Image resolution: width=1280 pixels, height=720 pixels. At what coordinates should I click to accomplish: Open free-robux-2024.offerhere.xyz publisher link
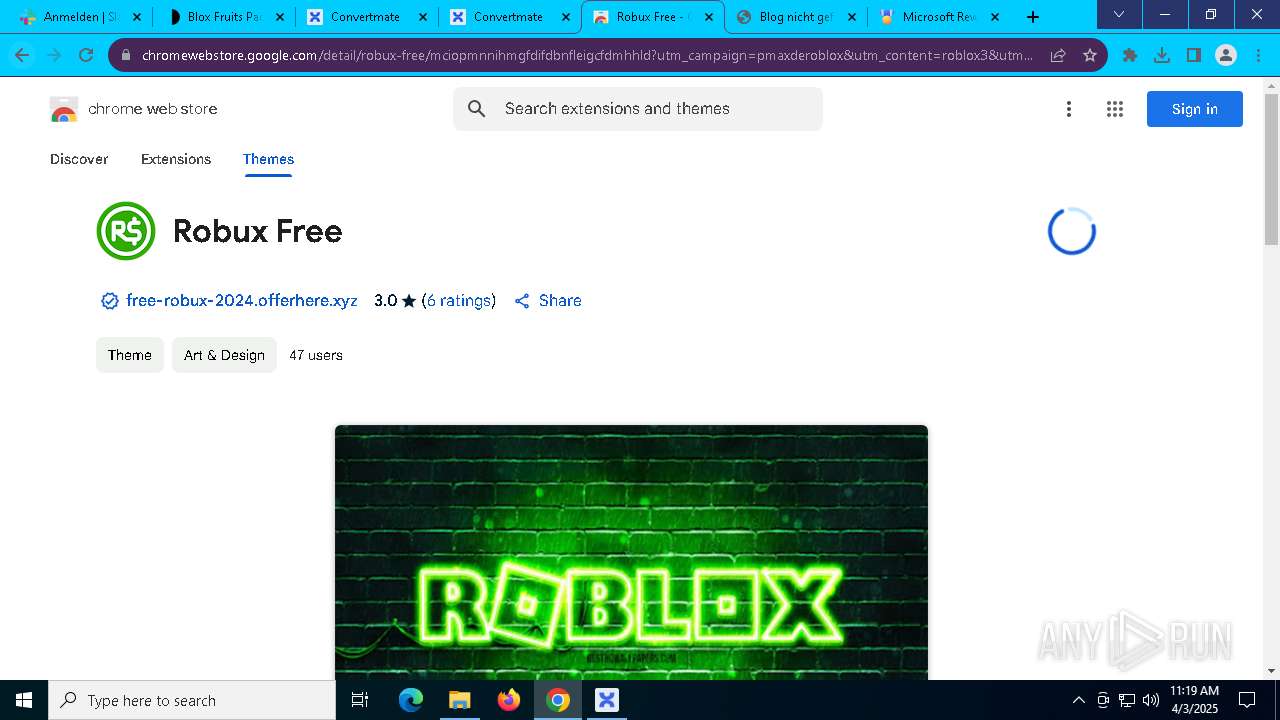tap(242, 301)
